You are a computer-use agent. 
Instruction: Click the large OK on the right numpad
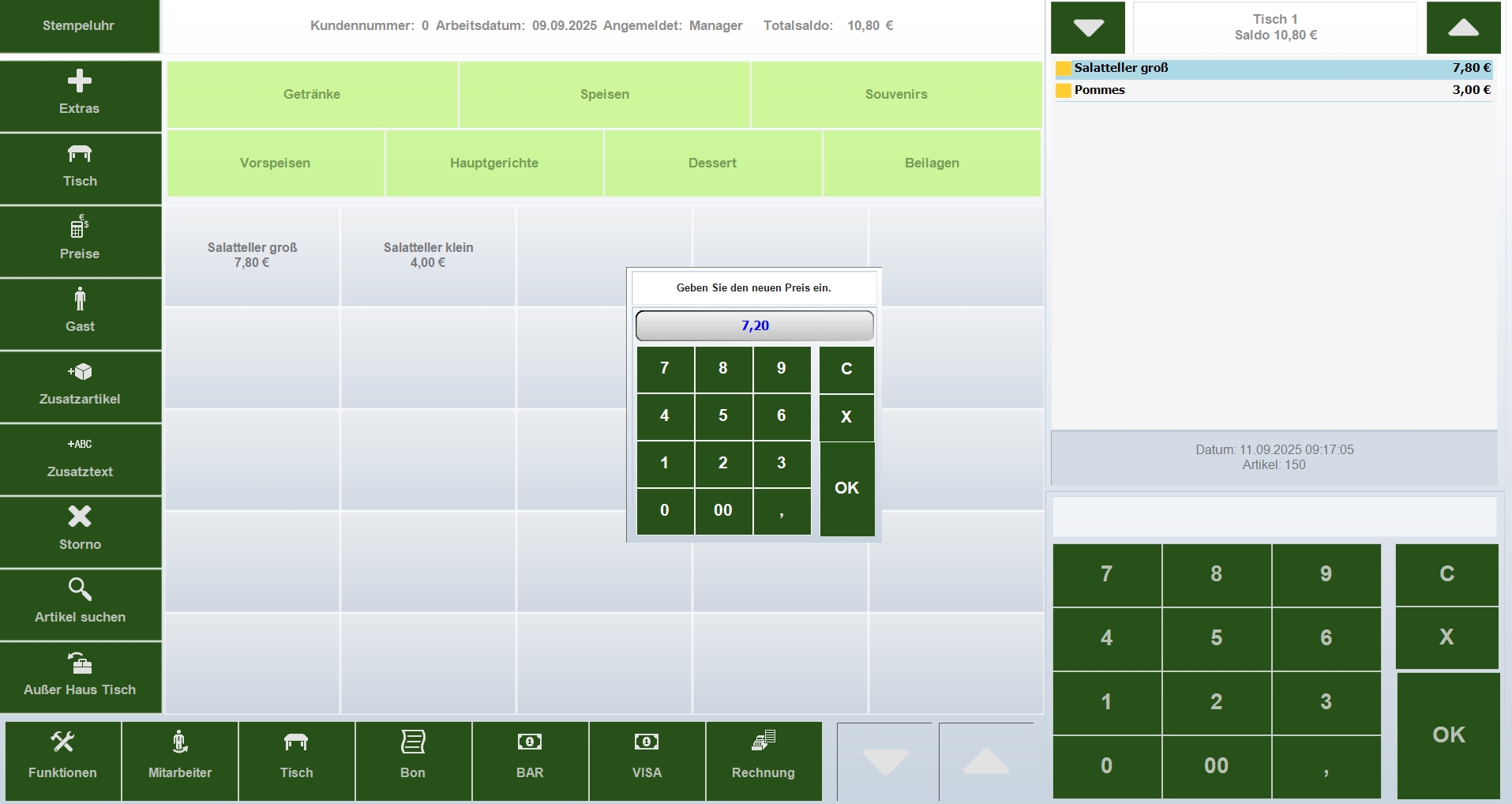pos(1448,735)
